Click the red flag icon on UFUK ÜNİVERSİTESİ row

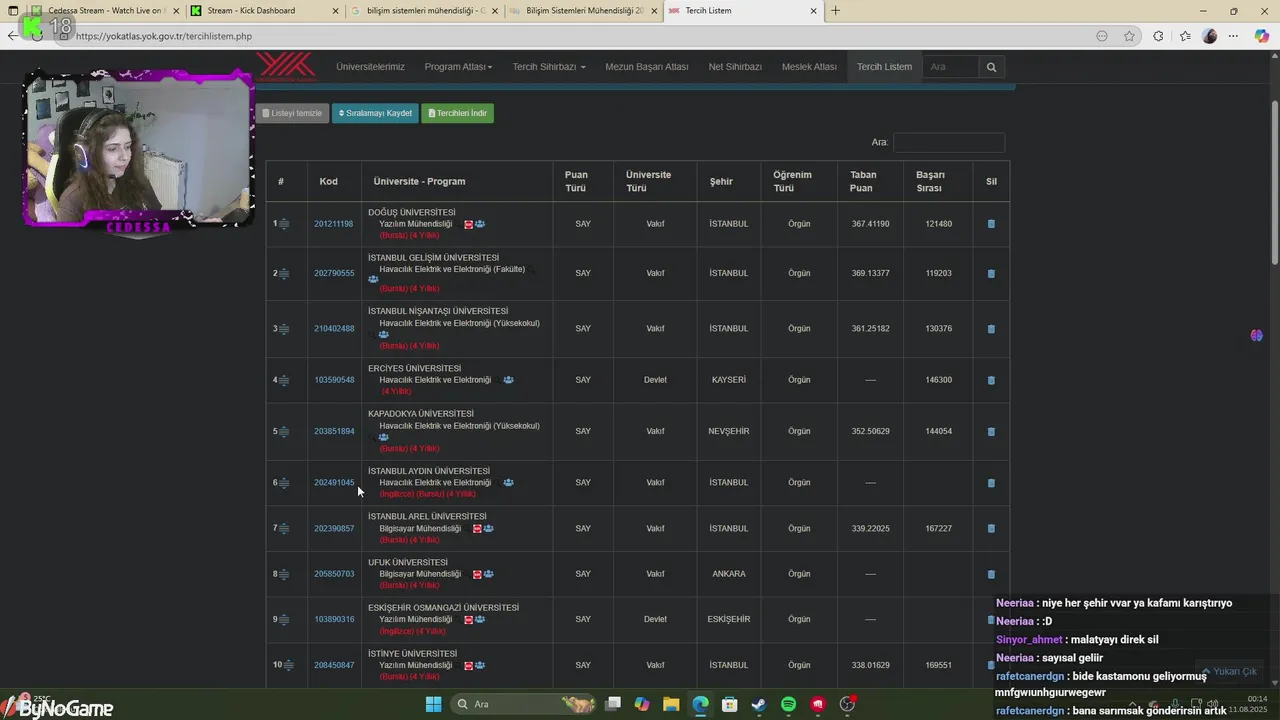(477, 574)
